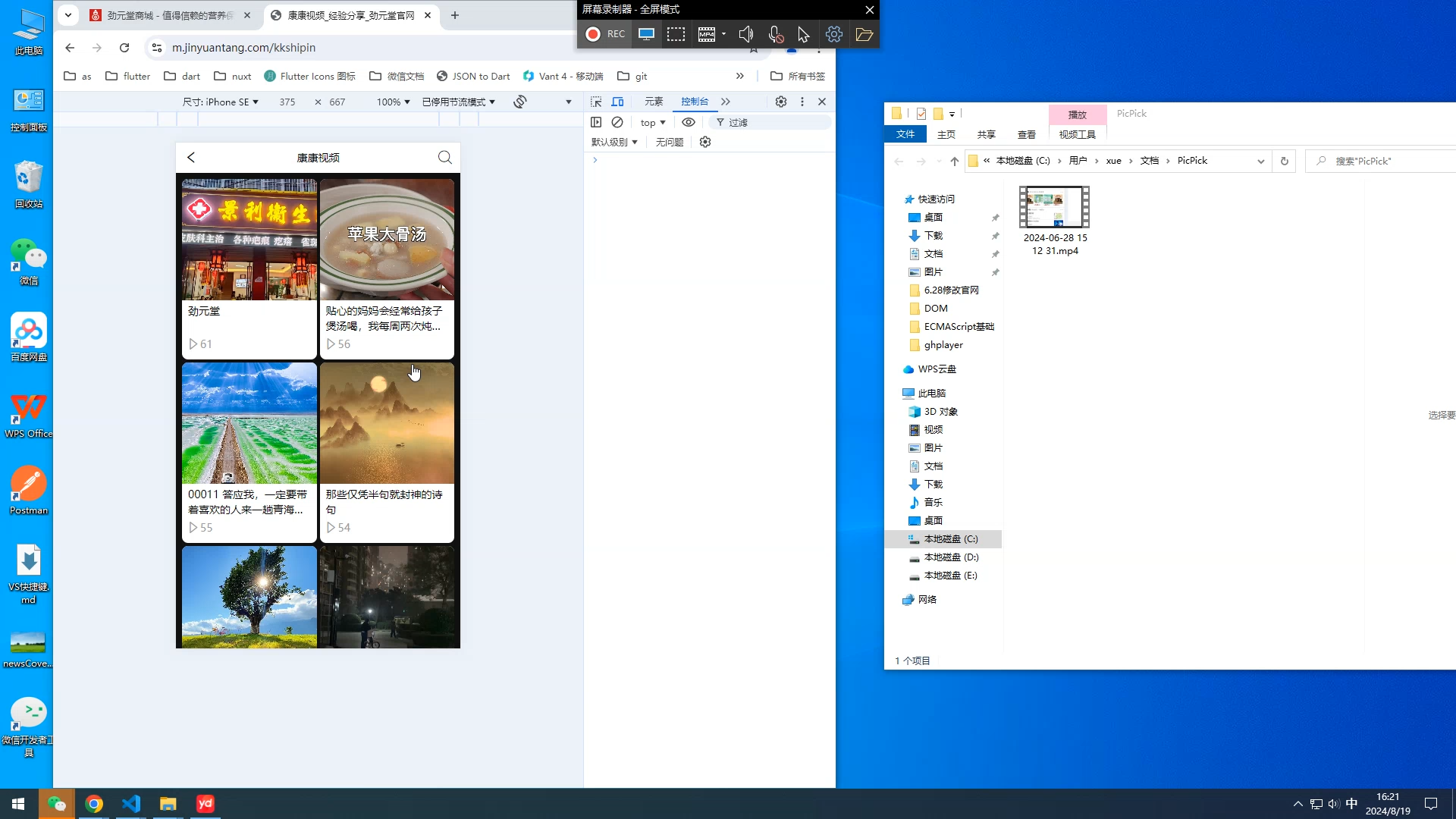1456x819 pixels.
Task: Show more DevTools tabs chevron
Action: [x=726, y=102]
